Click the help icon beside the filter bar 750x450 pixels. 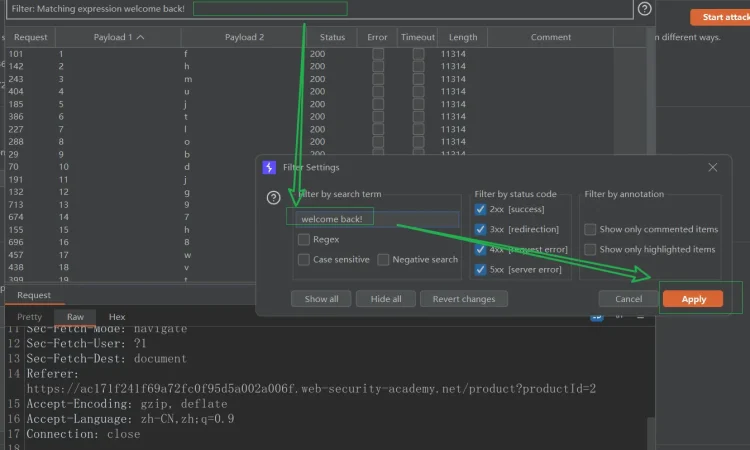673,9
